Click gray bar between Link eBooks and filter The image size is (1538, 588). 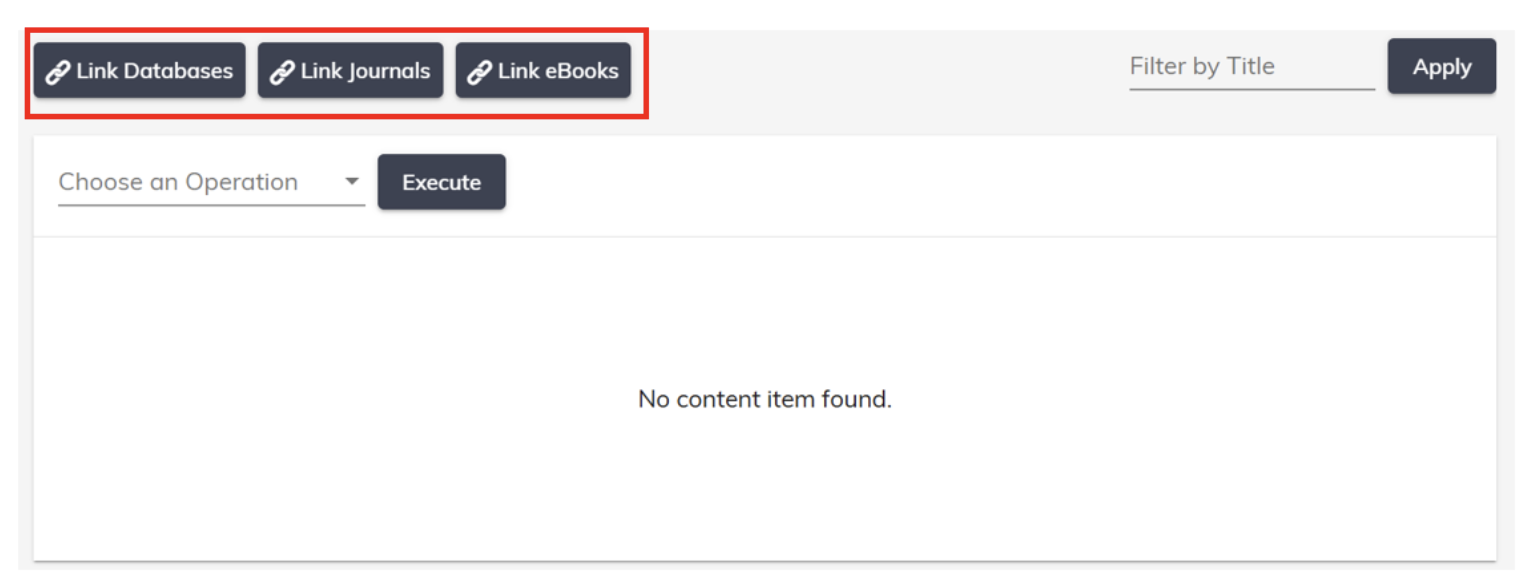point(880,70)
